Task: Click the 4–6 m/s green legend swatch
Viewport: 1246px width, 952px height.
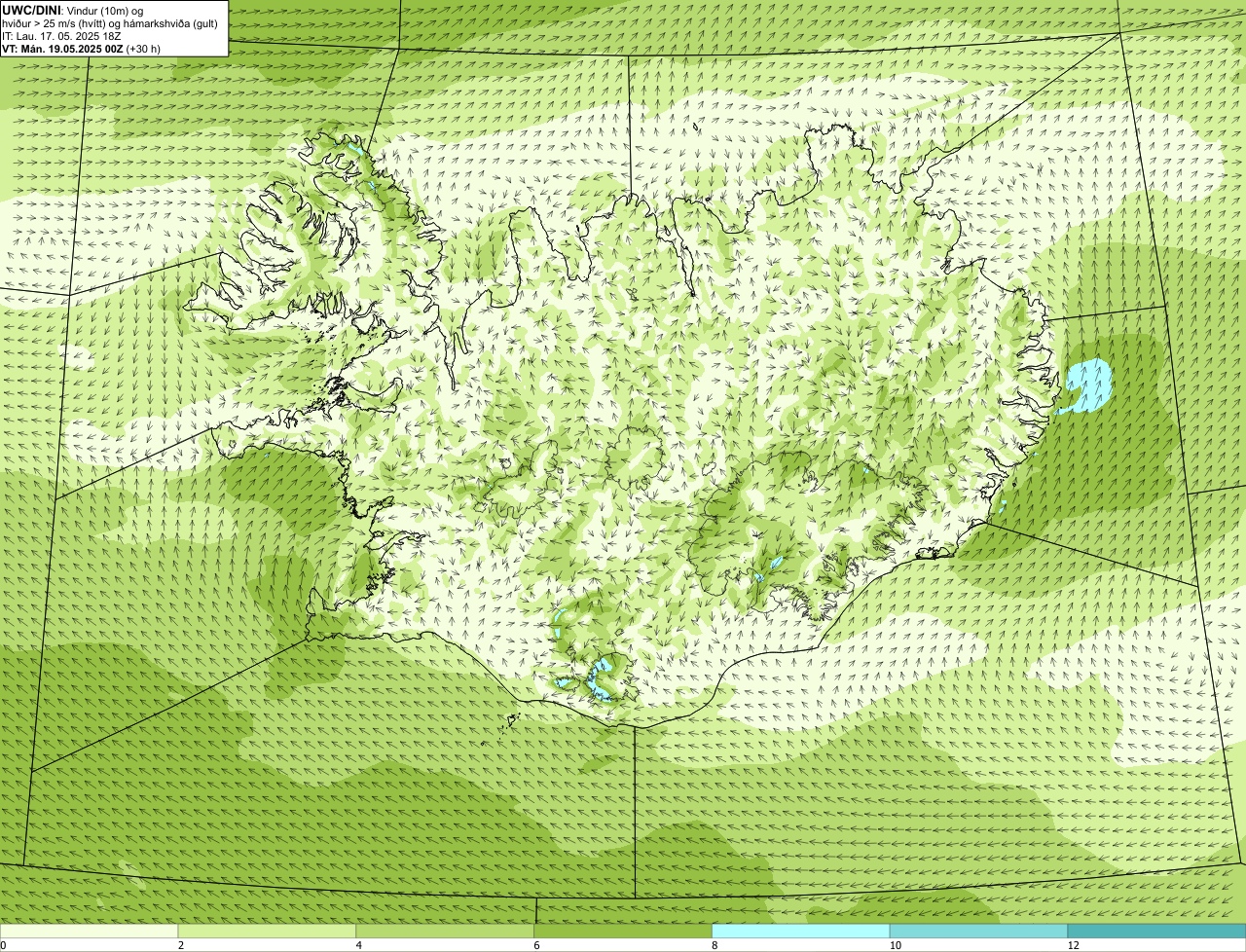Action: 446,932
